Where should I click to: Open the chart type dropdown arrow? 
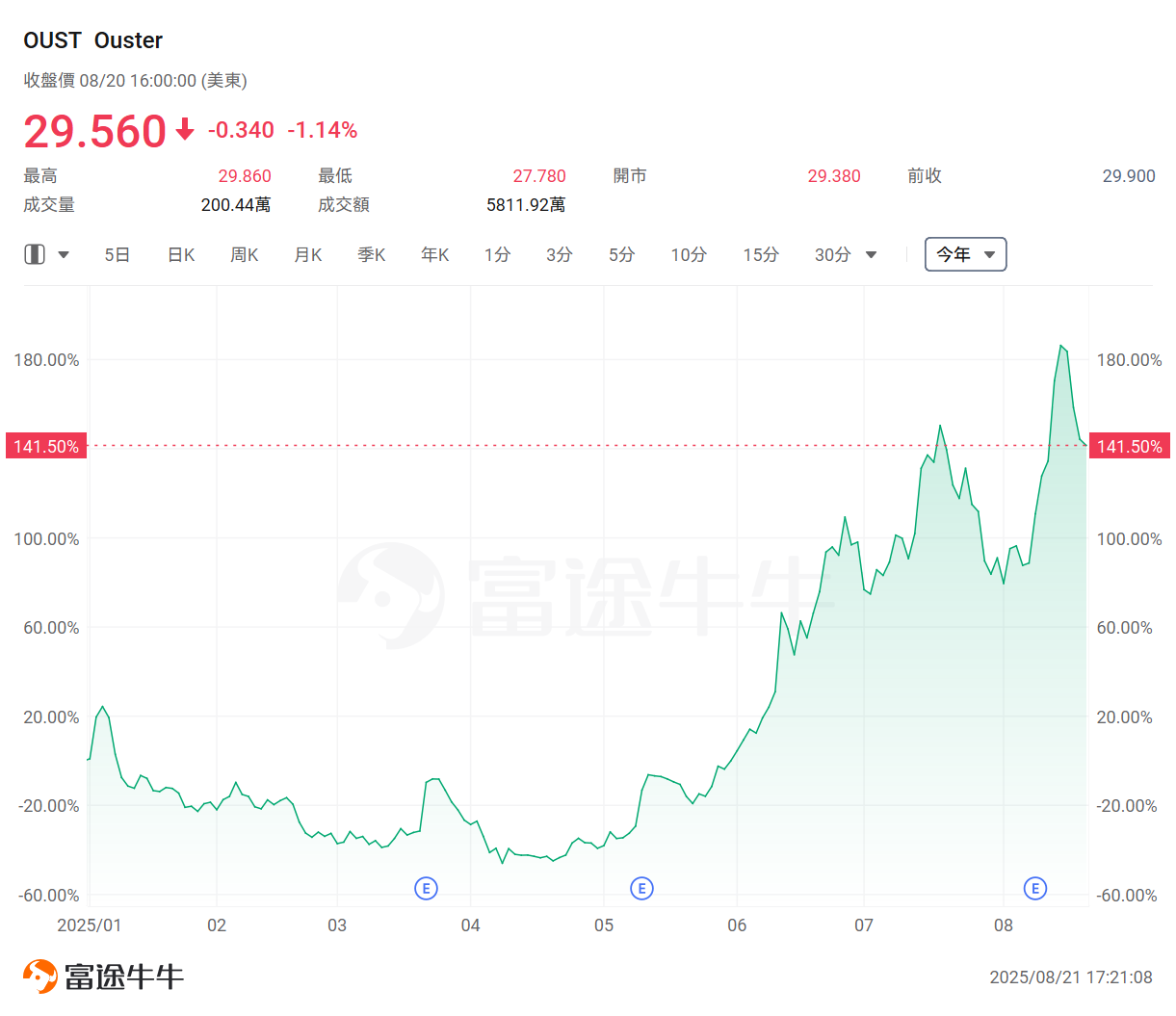click(x=64, y=253)
